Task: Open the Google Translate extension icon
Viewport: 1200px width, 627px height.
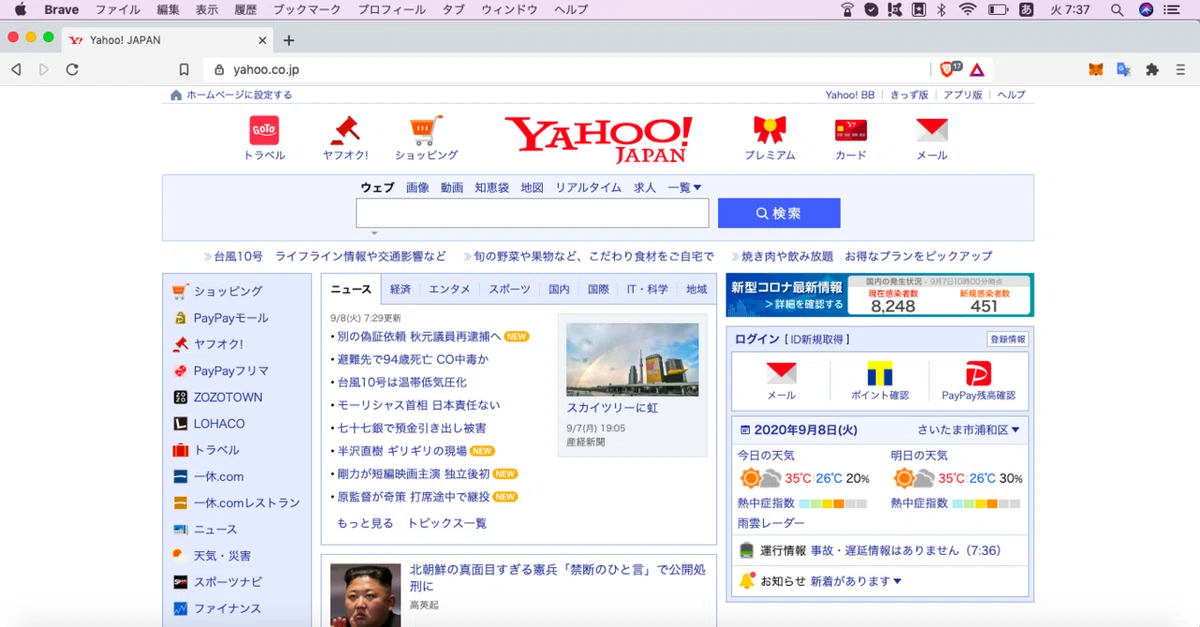Action: (1124, 70)
